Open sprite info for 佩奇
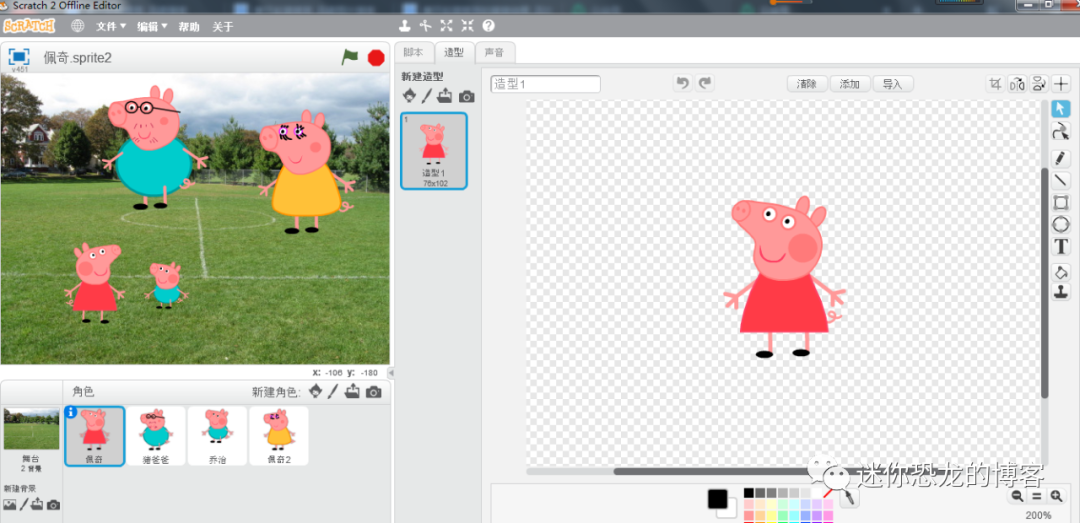The width and height of the screenshot is (1080, 523). 70,411
